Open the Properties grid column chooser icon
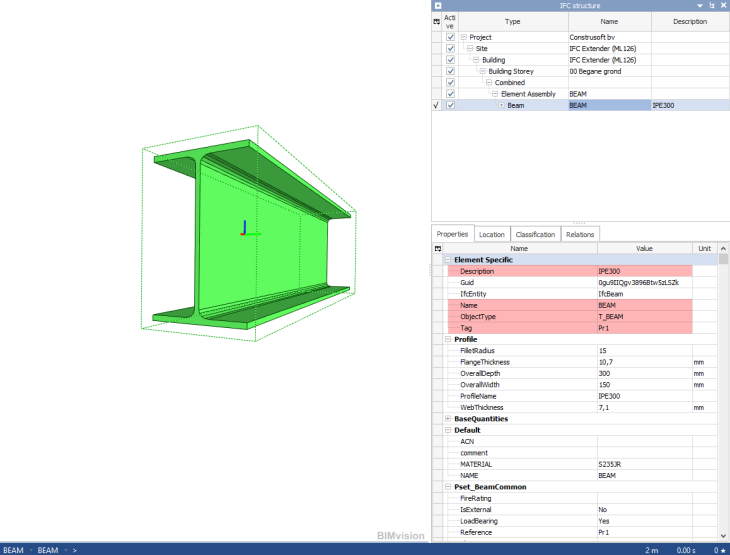 438,249
